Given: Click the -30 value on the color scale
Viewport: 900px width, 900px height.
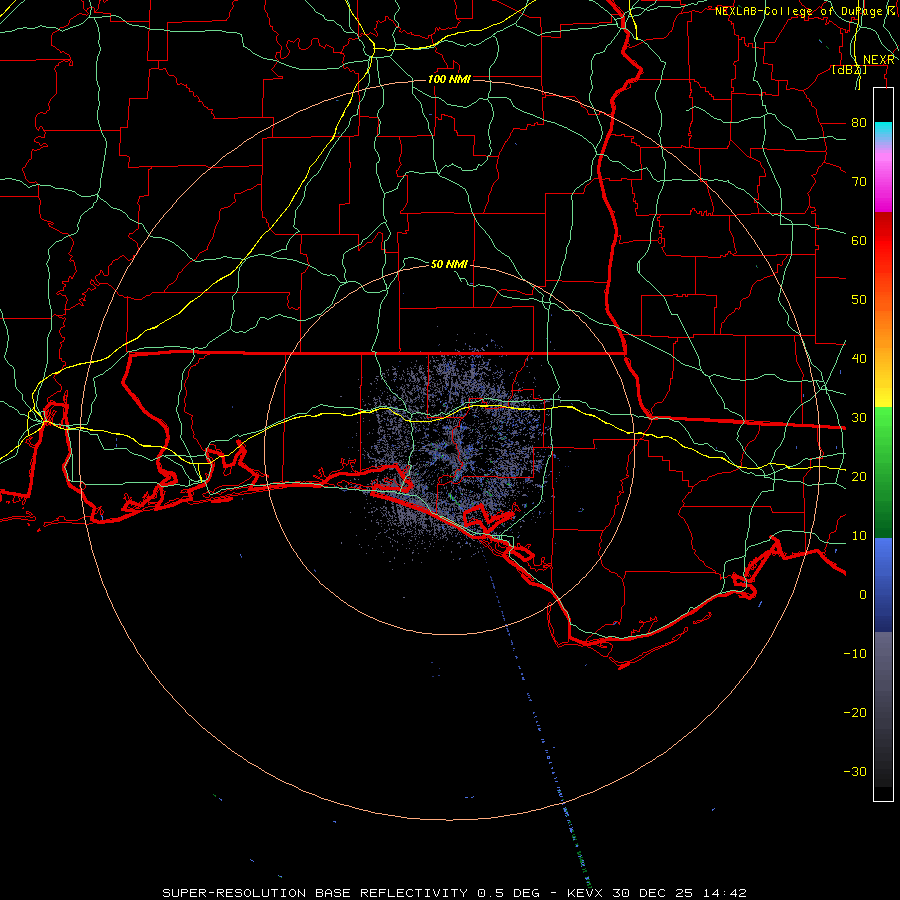Looking at the screenshot, I should (855, 771).
